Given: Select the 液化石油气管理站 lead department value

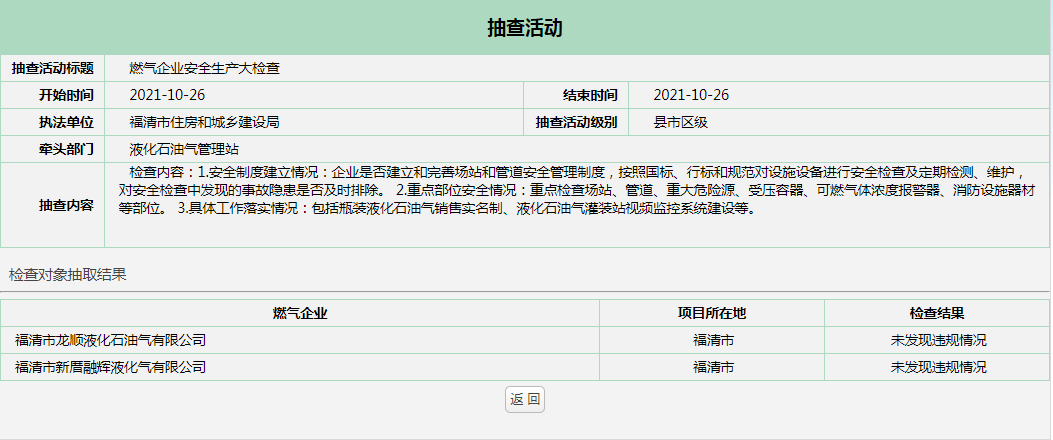Looking at the screenshot, I should (184, 149).
